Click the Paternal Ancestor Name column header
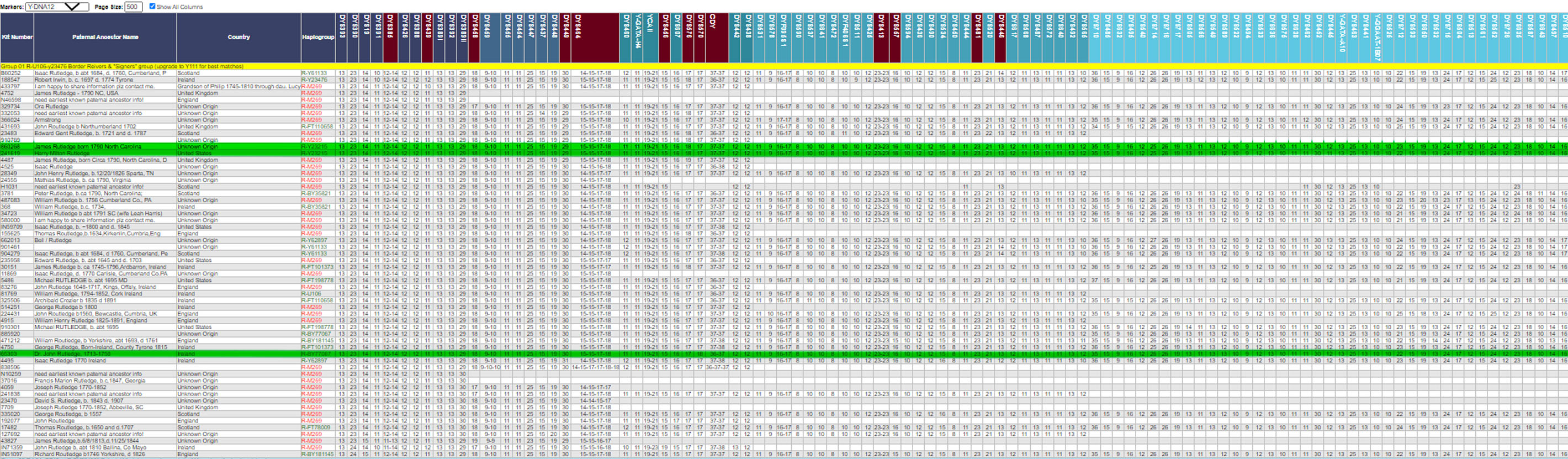This screenshot has width=1568, height=459. [105, 37]
